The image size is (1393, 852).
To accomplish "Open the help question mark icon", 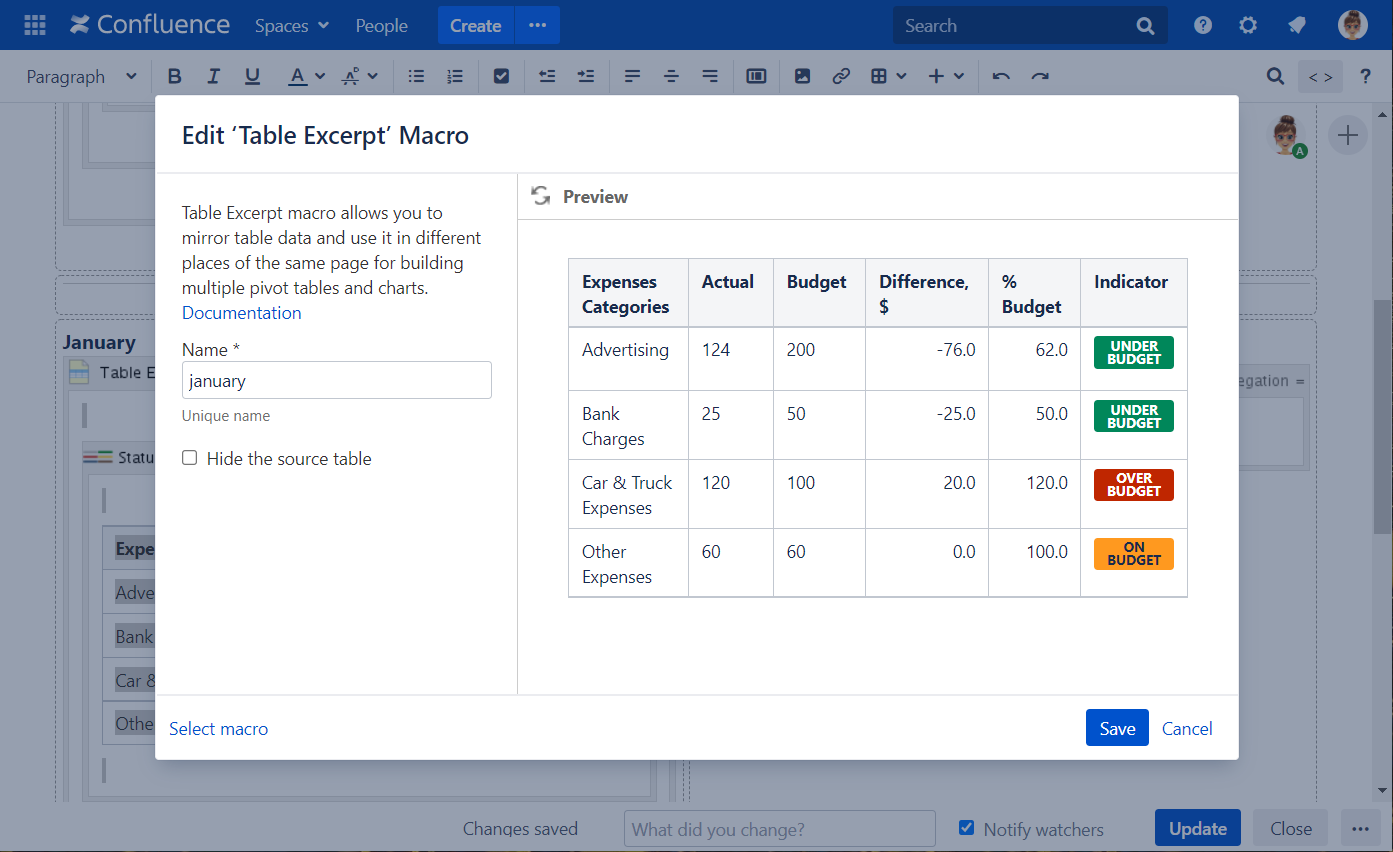I will pyautogui.click(x=1203, y=26).
